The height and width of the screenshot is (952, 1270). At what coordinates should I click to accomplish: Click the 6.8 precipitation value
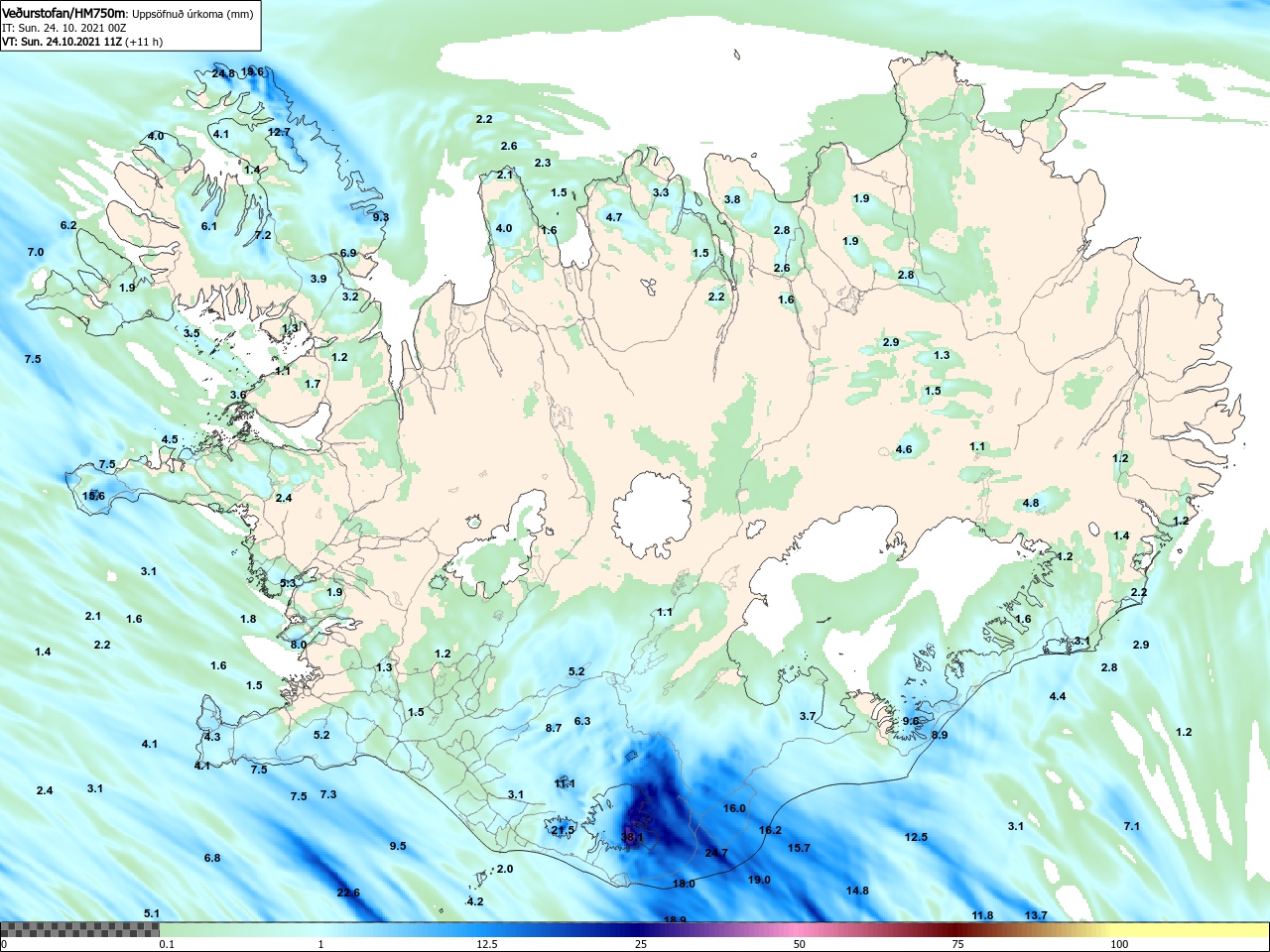tap(212, 858)
